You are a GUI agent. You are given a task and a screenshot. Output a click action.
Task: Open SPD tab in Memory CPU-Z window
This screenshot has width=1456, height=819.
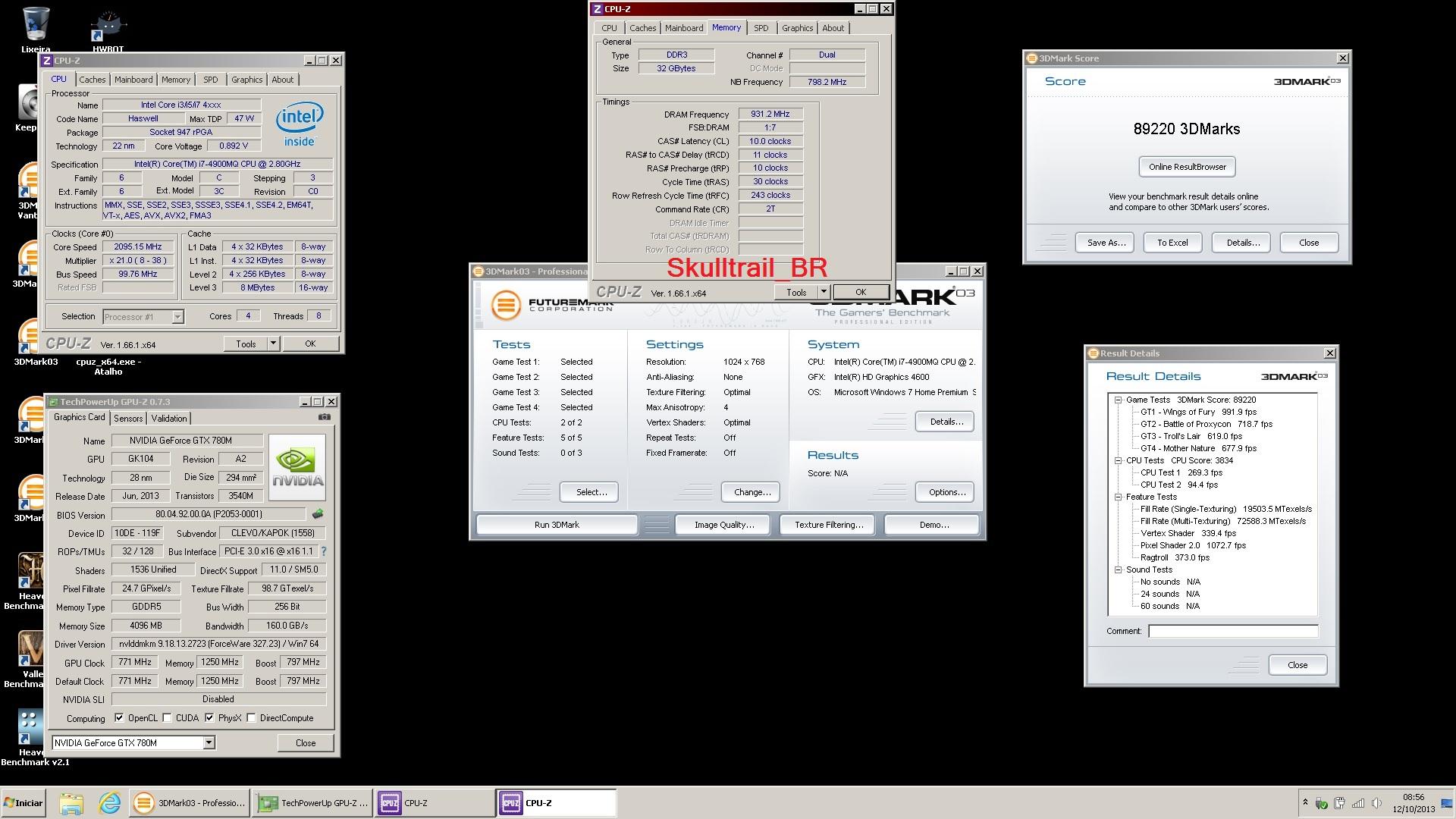coord(761,28)
